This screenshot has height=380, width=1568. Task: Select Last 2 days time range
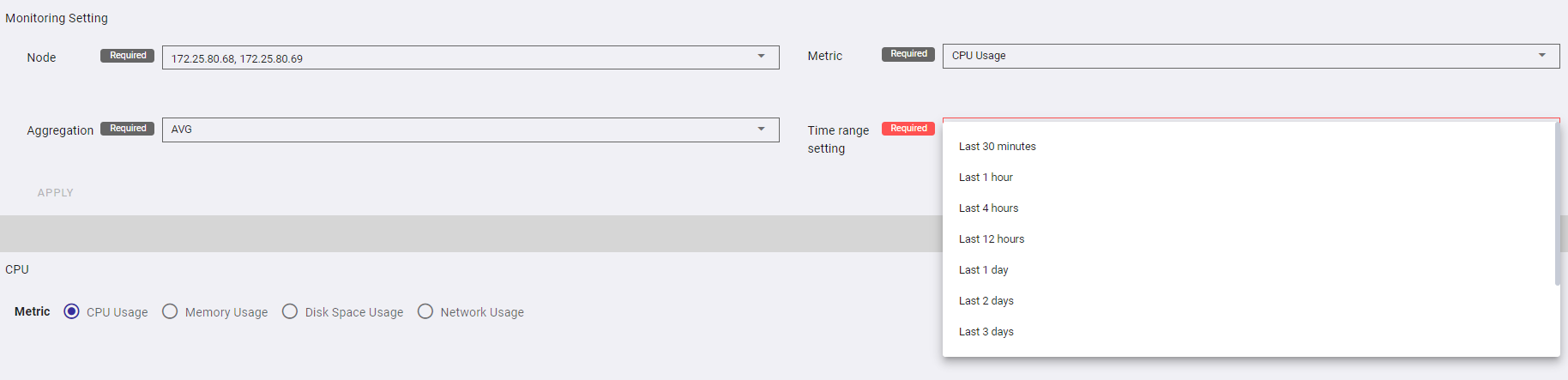click(986, 301)
